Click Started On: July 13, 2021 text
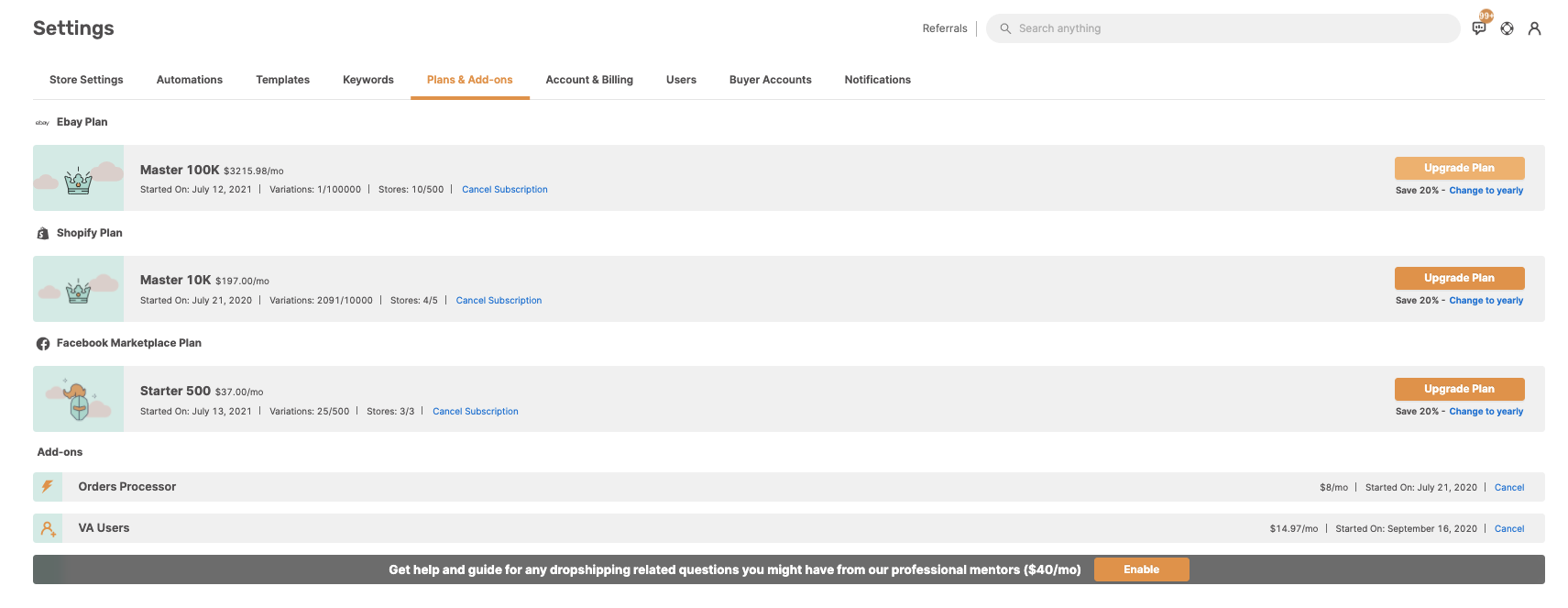 [196, 412]
